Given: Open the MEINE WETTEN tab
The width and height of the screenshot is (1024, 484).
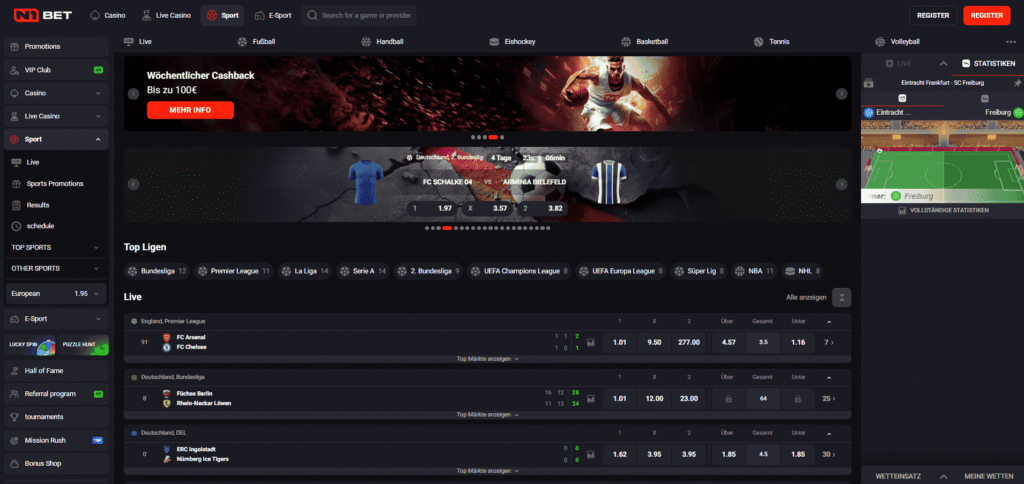Looking at the screenshot, I should click(x=989, y=476).
